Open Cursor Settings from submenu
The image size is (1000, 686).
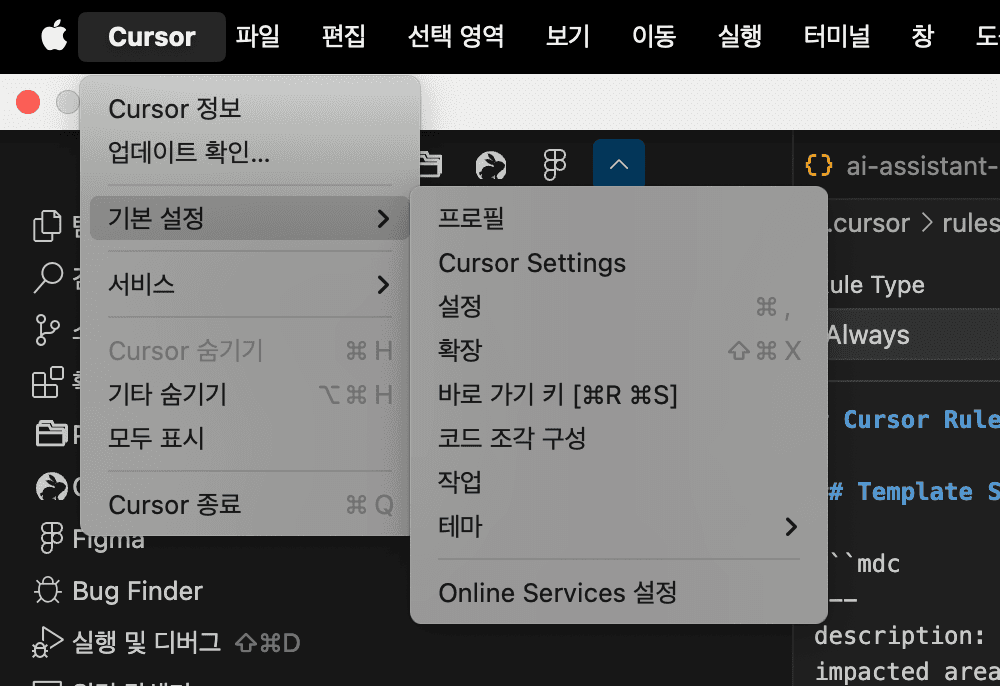pyautogui.click(x=619, y=263)
